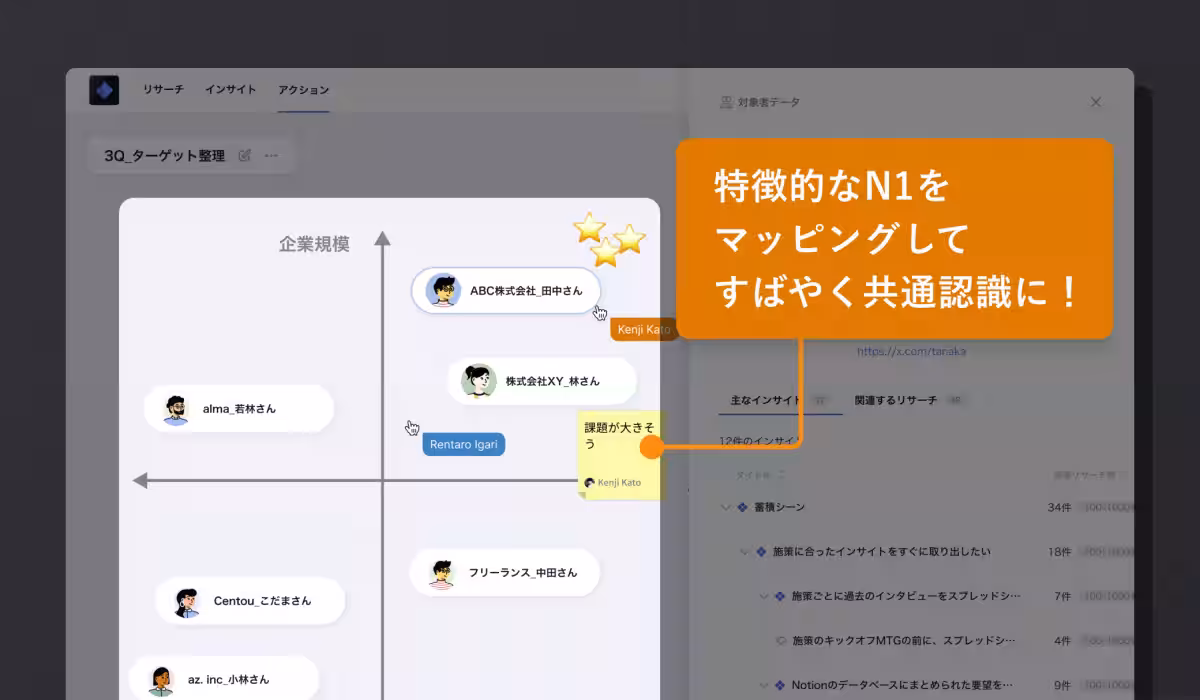The height and width of the screenshot is (700, 1200).
Task: Open the https://x.com/tanaka link
Action: [911, 351]
